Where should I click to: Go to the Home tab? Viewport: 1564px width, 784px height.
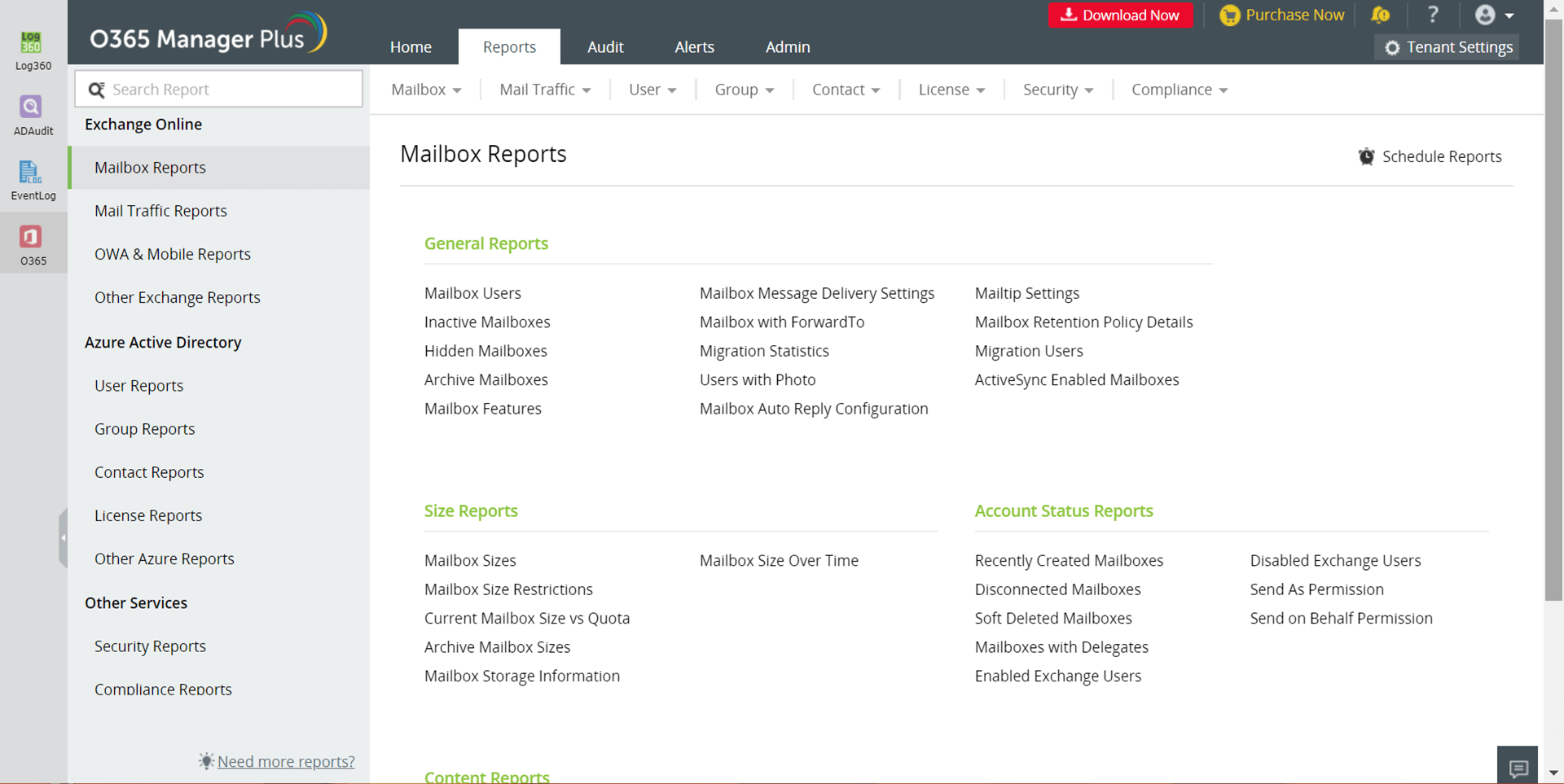(x=411, y=47)
